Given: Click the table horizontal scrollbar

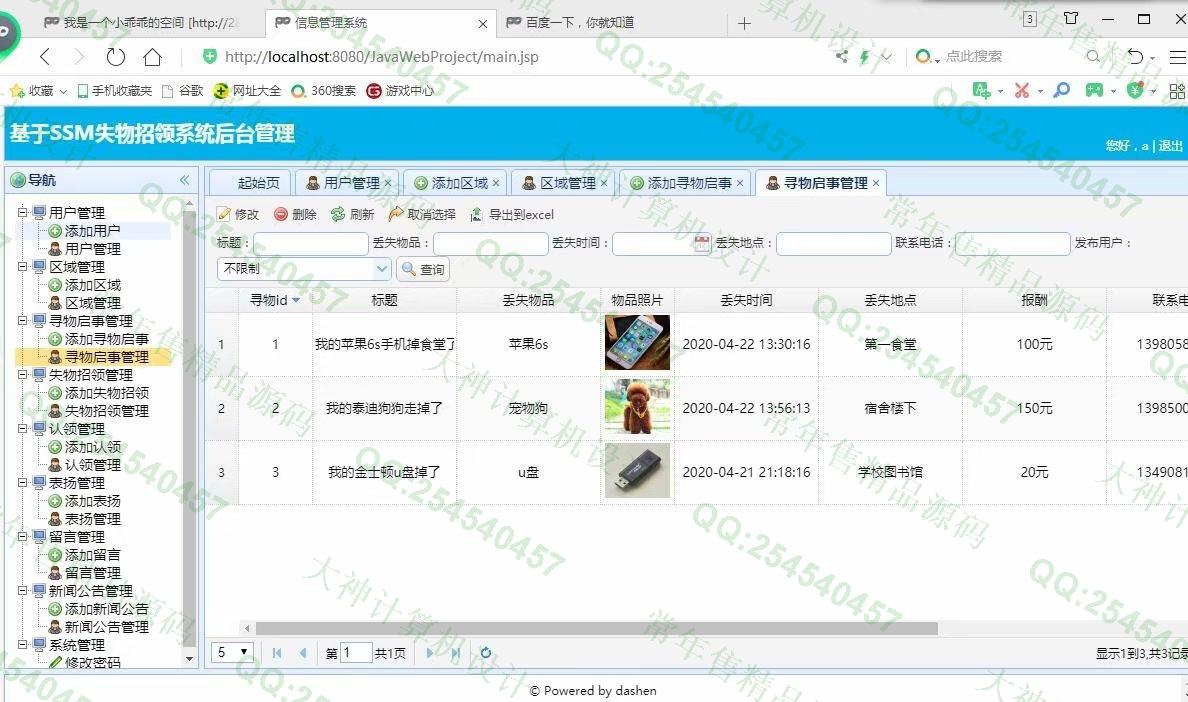Looking at the screenshot, I should (596, 629).
